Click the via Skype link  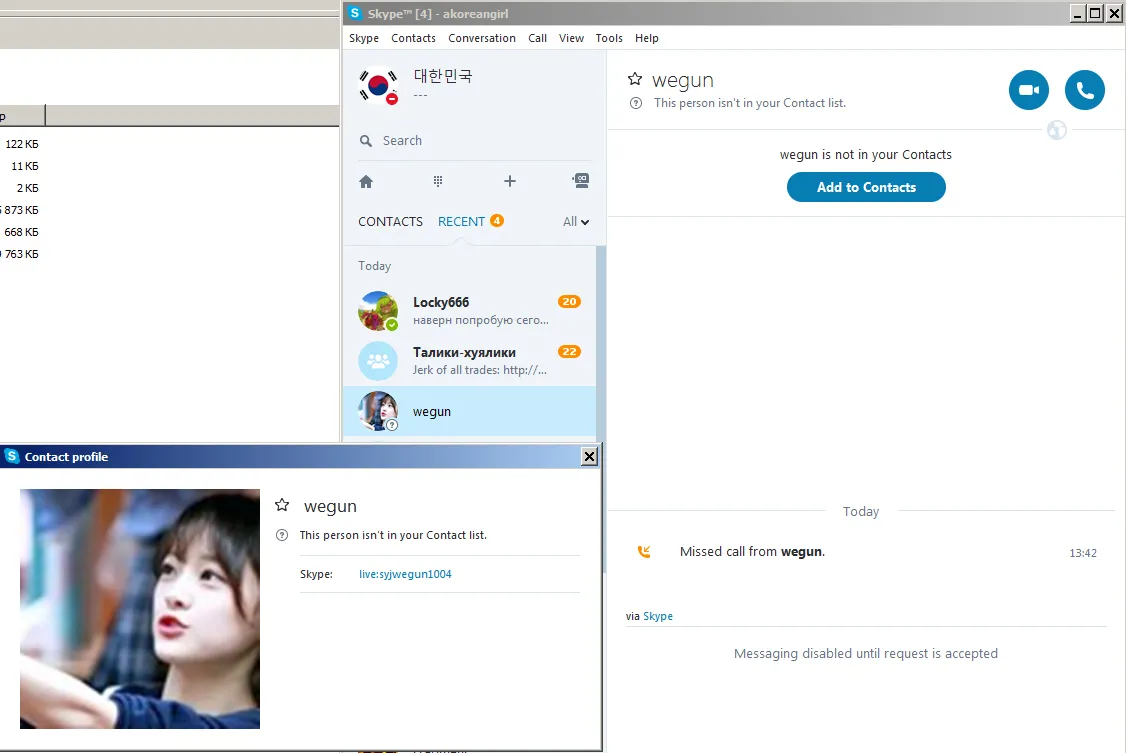pos(658,616)
